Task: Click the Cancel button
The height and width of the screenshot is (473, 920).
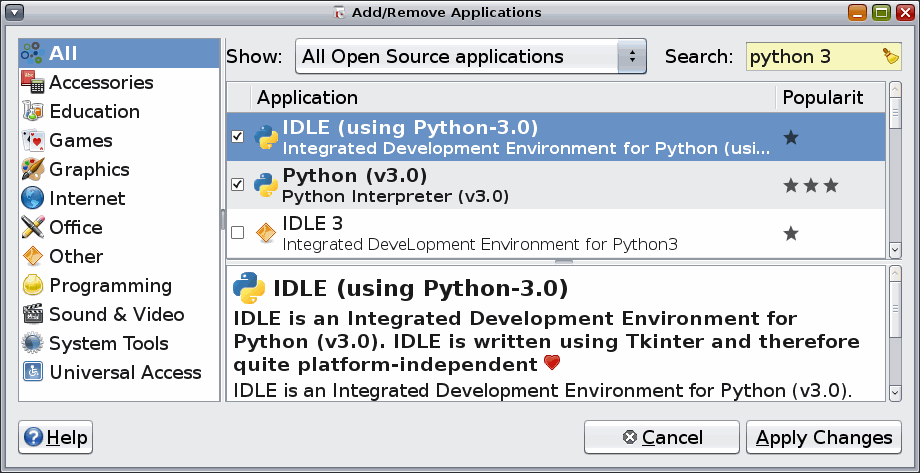Action: tap(661, 437)
